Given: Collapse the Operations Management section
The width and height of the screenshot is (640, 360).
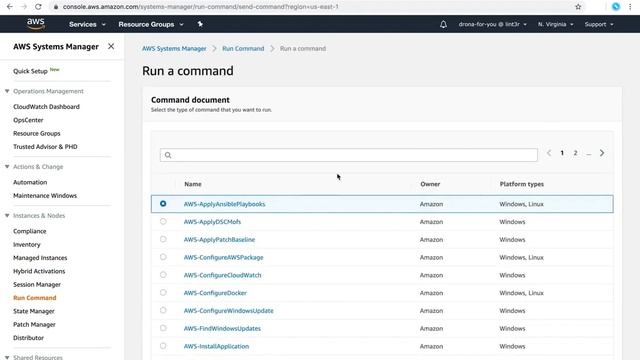Looking at the screenshot, I should pos(7,91).
